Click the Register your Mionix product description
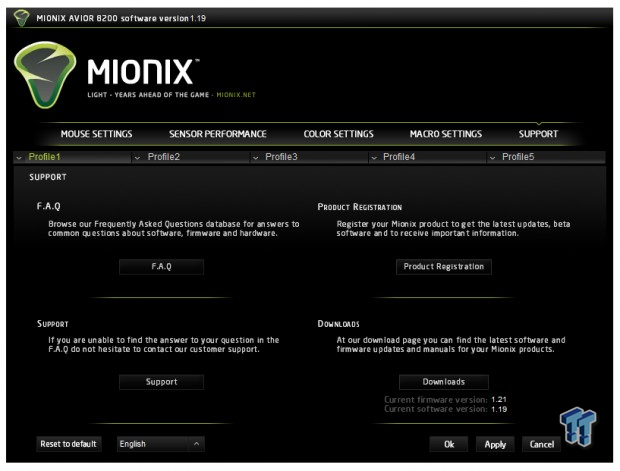This screenshot has width=620, height=471. (x=453, y=229)
